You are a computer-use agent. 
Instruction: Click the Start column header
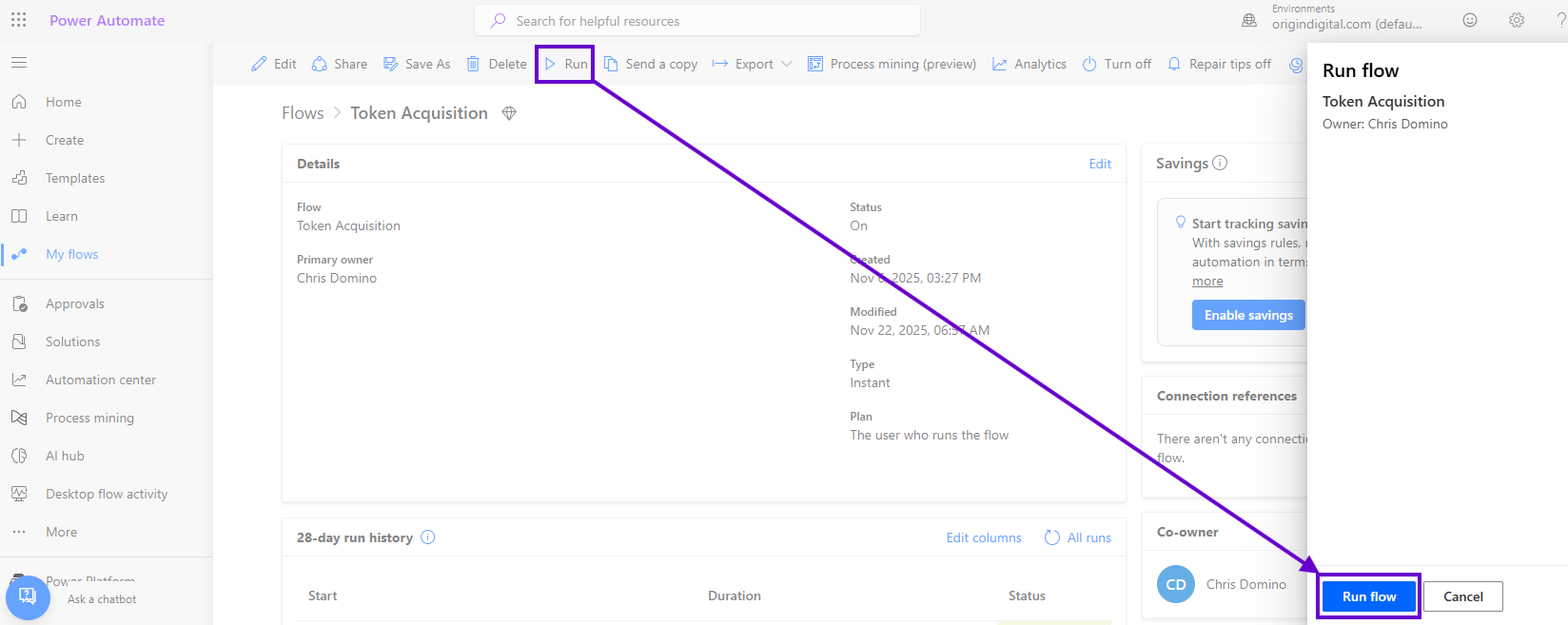[323, 596]
